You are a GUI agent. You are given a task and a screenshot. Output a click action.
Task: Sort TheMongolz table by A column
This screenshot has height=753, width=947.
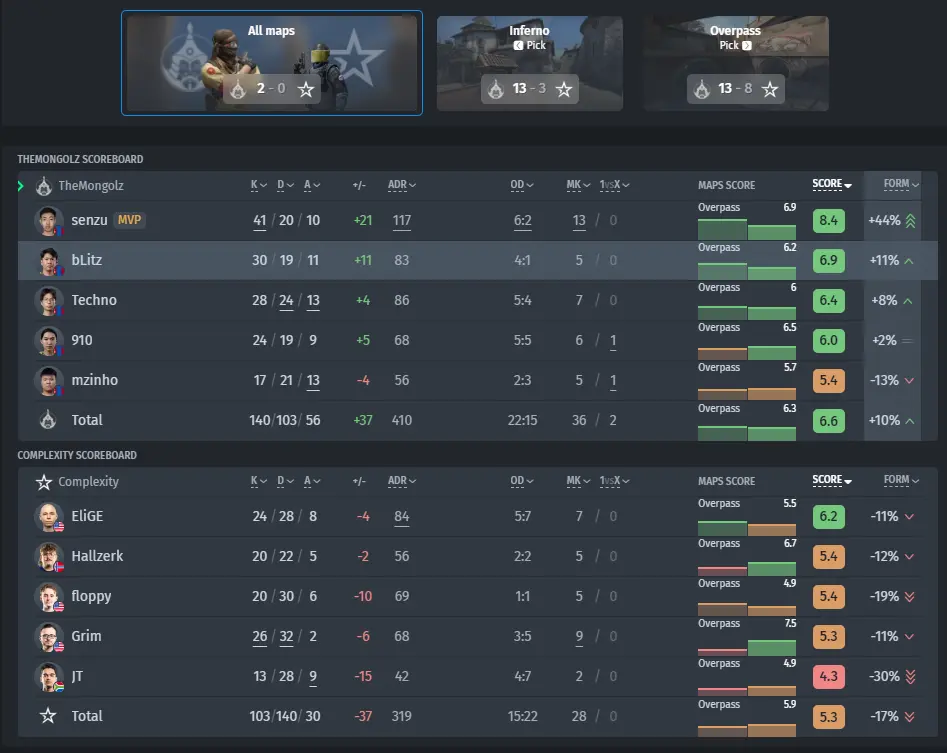click(x=312, y=185)
